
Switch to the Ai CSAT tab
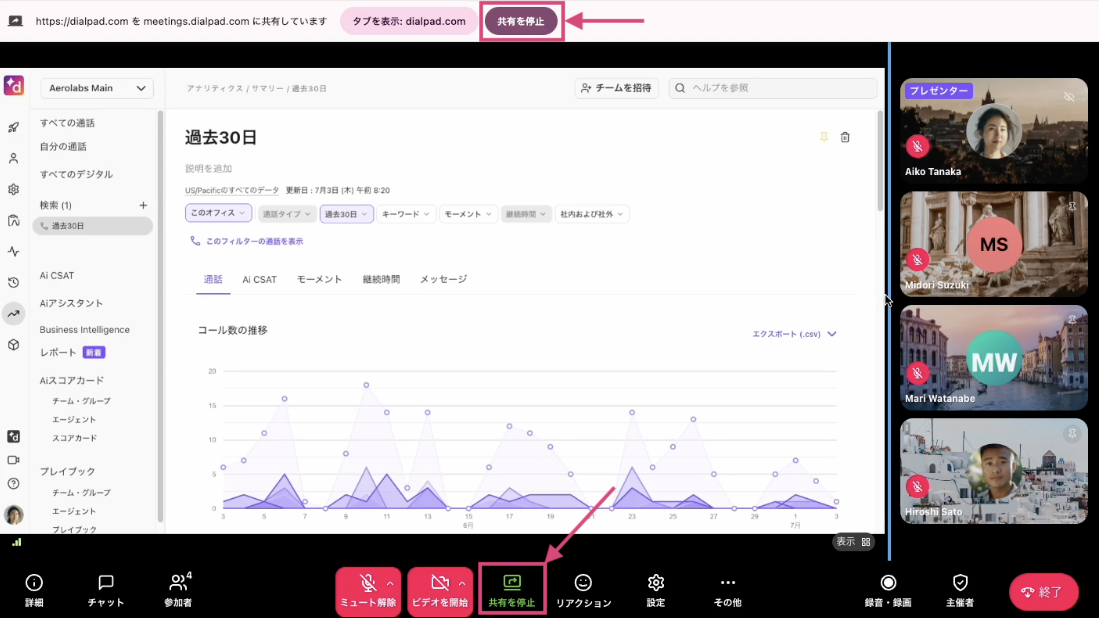(x=259, y=279)
